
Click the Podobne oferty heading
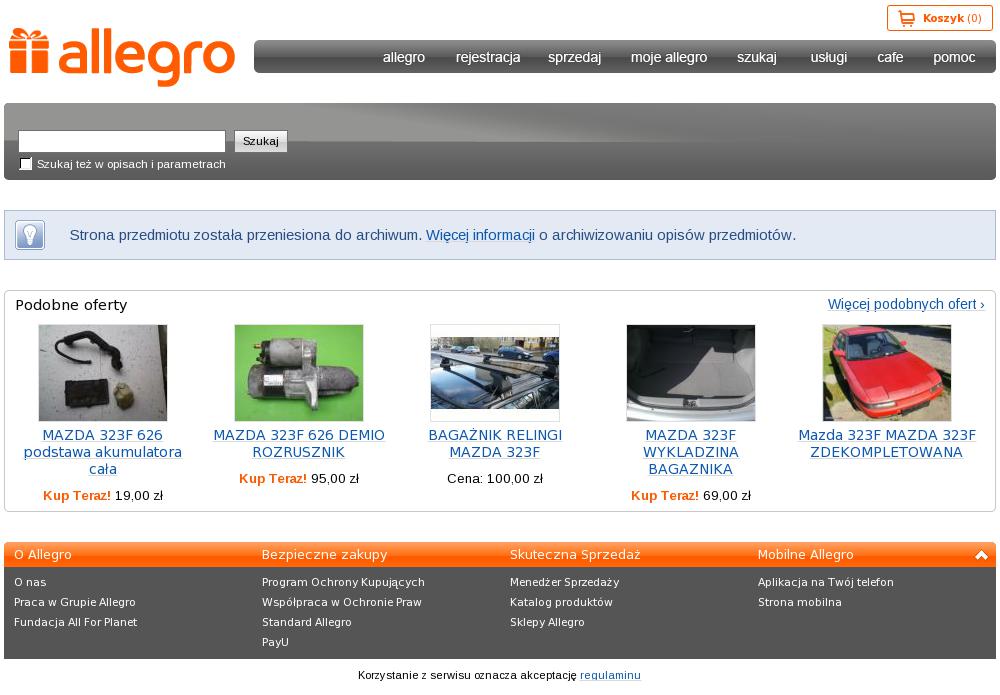tap(71, 305)
